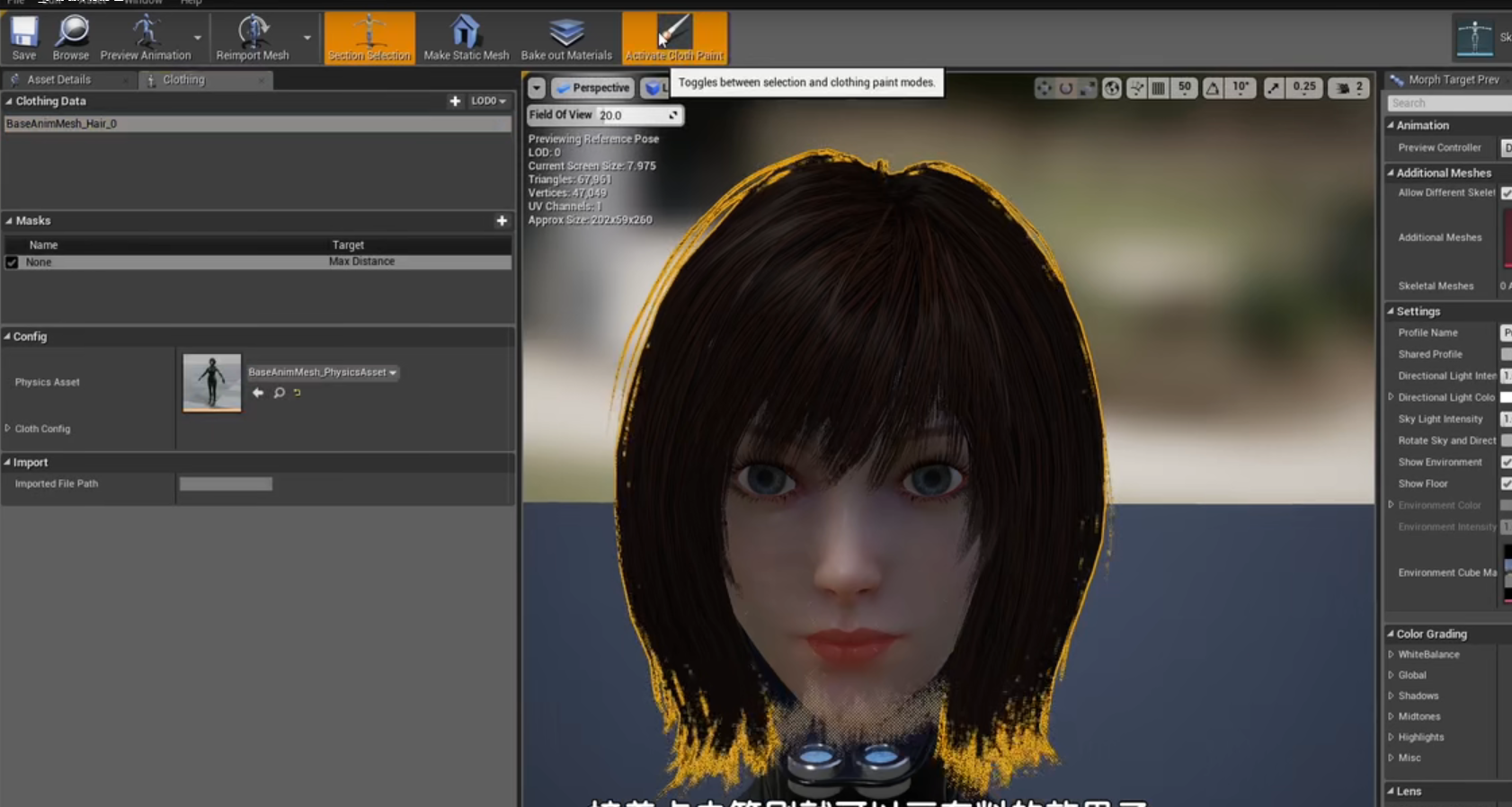The width and height of the screenshot is (1512, 807).
Task: Select the viewport scale gizmo icon
Action: [1087, 87]
